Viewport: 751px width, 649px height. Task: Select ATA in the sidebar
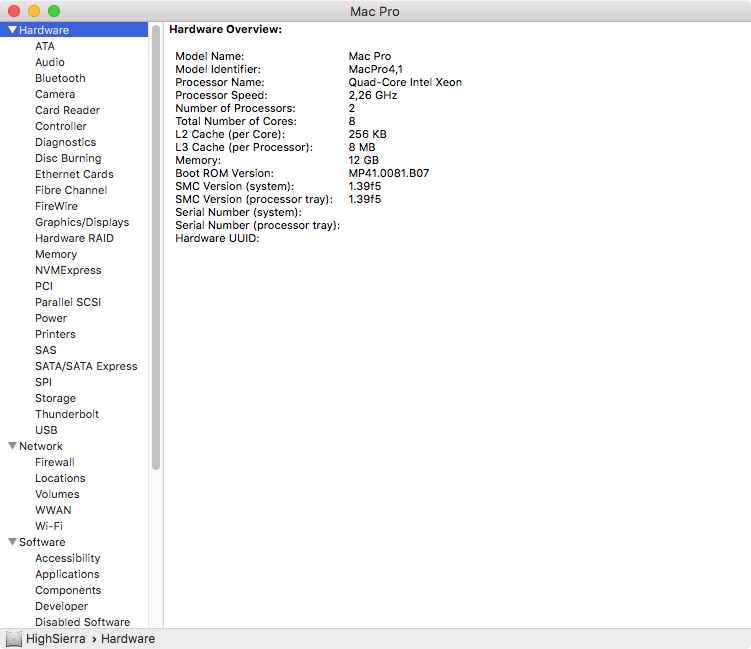point(45,46)
